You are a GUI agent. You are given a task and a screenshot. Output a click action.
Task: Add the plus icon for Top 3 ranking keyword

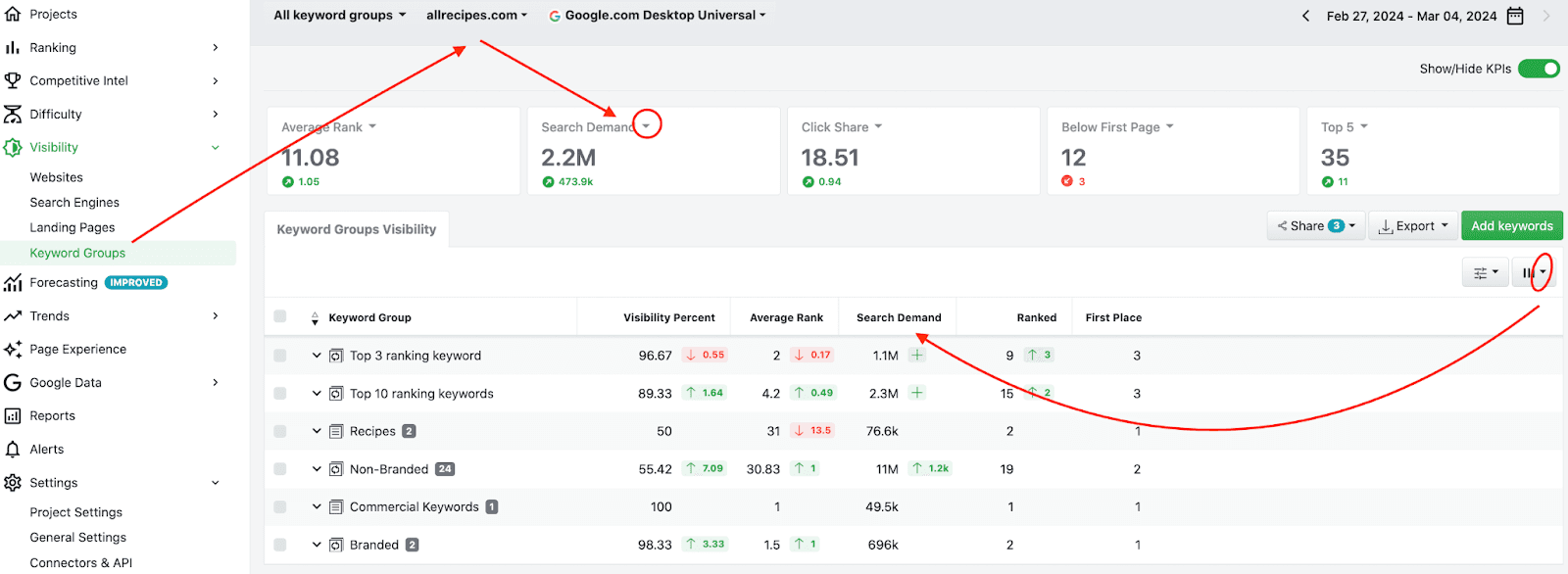pyautogui.click(x=917, y=356)
